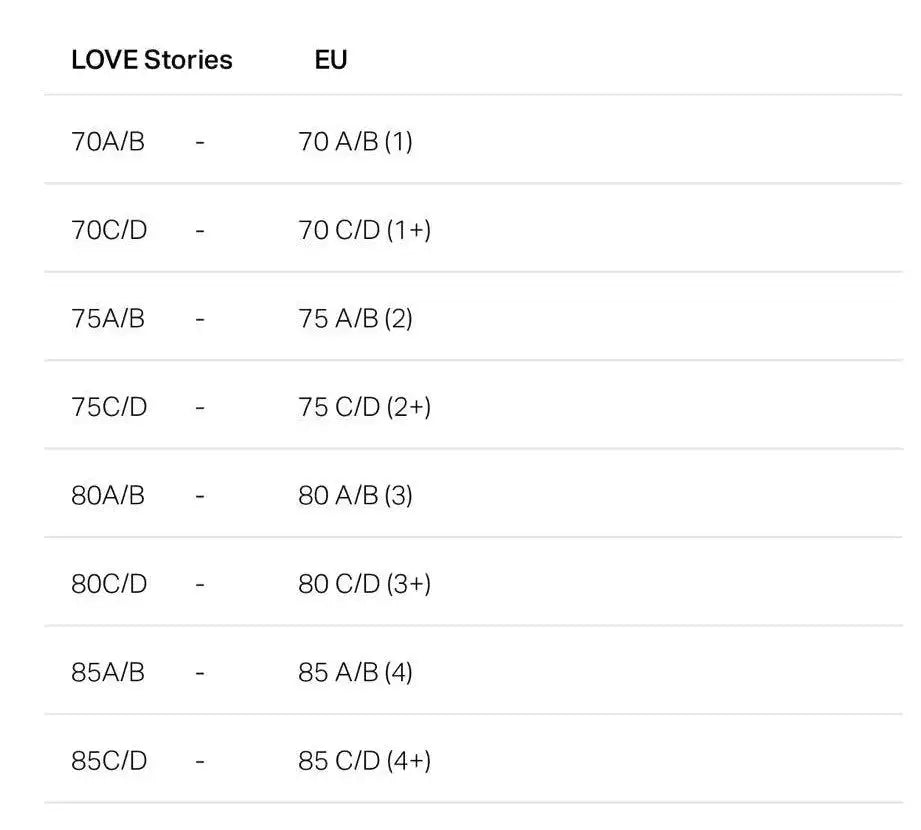Image resolution: width=921 pixels, height=830 pixels.
Task: Click the 70C/D LOVE Stories size cell
Action: coord(109,231)
